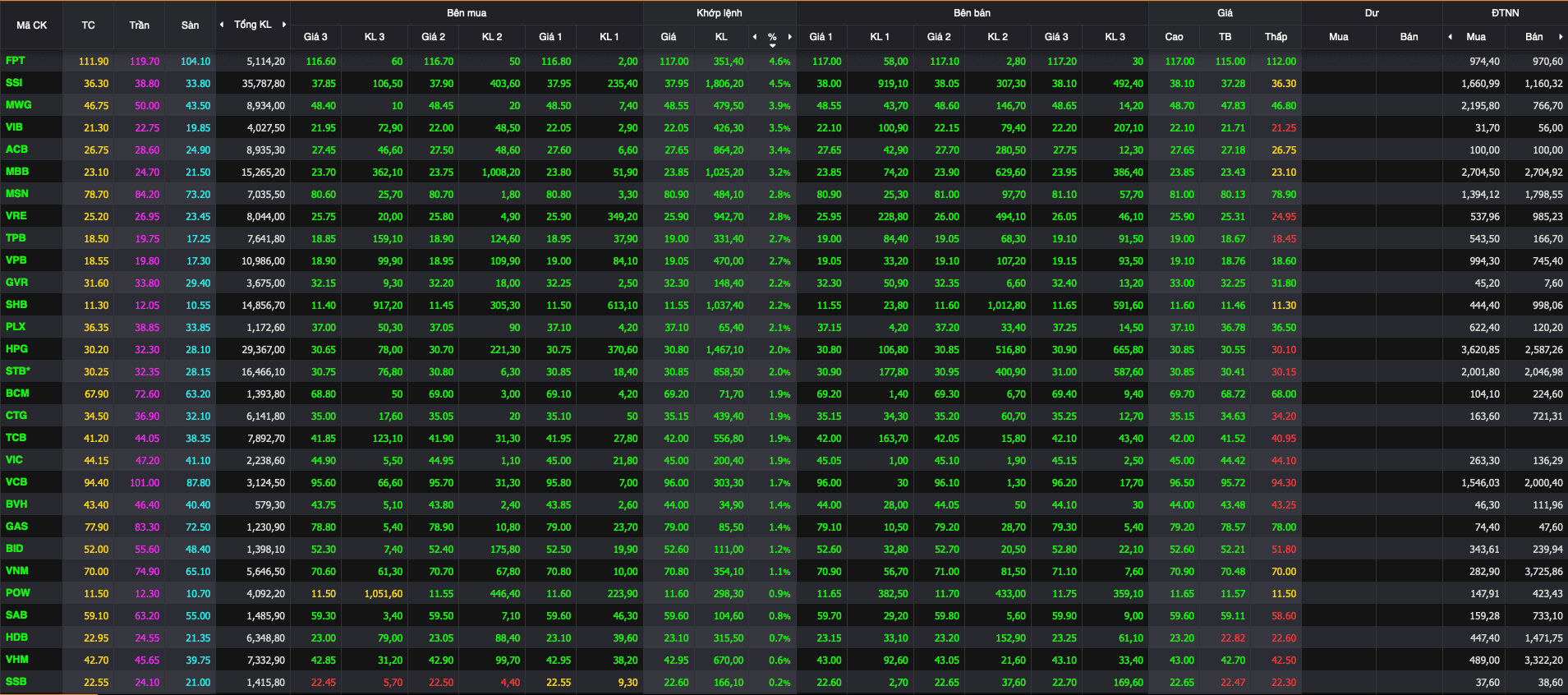
Task: Click the descending sort indicator under %
Action: (x=772, y=46)
